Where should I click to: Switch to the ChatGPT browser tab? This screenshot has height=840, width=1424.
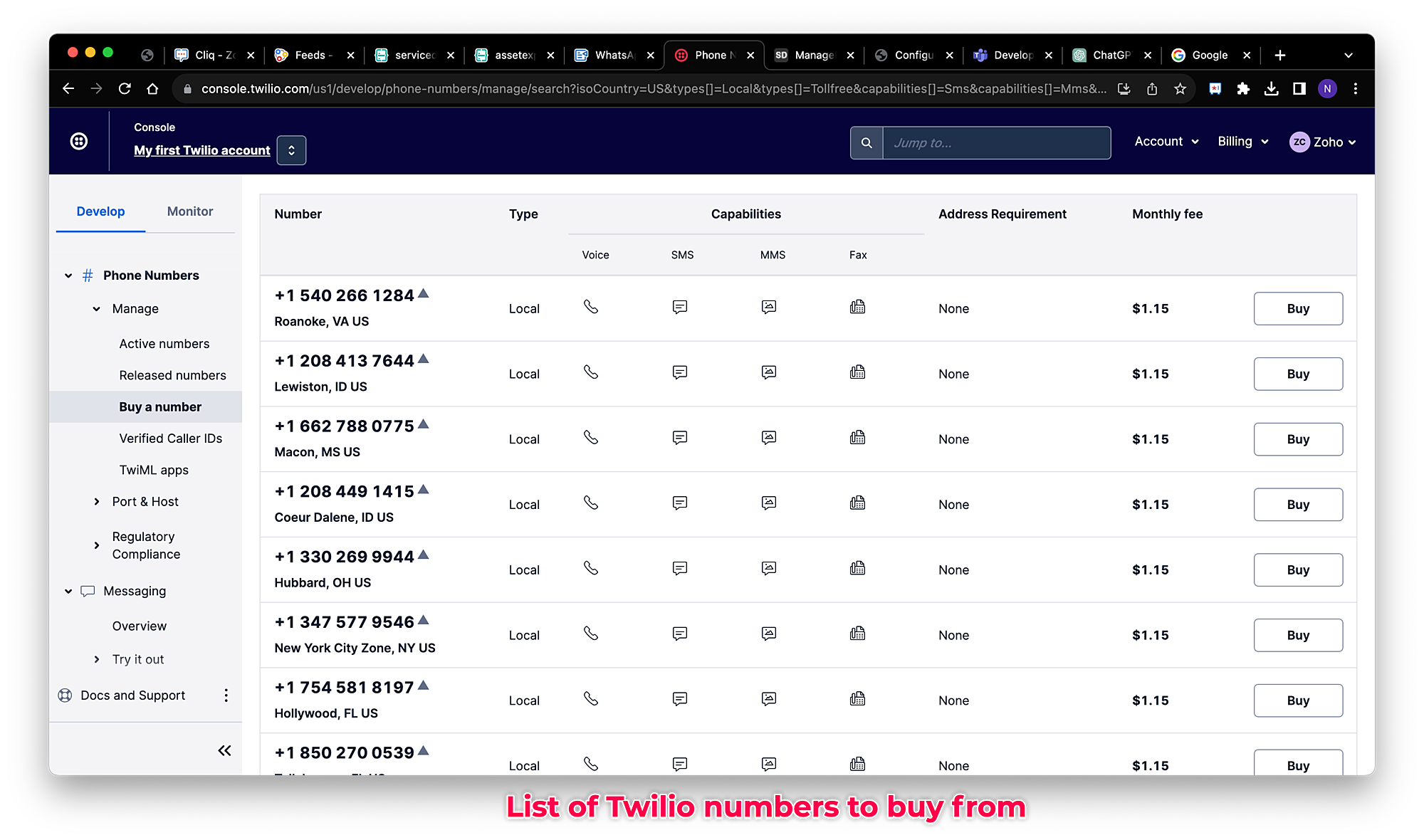(x=1109, y=55)
